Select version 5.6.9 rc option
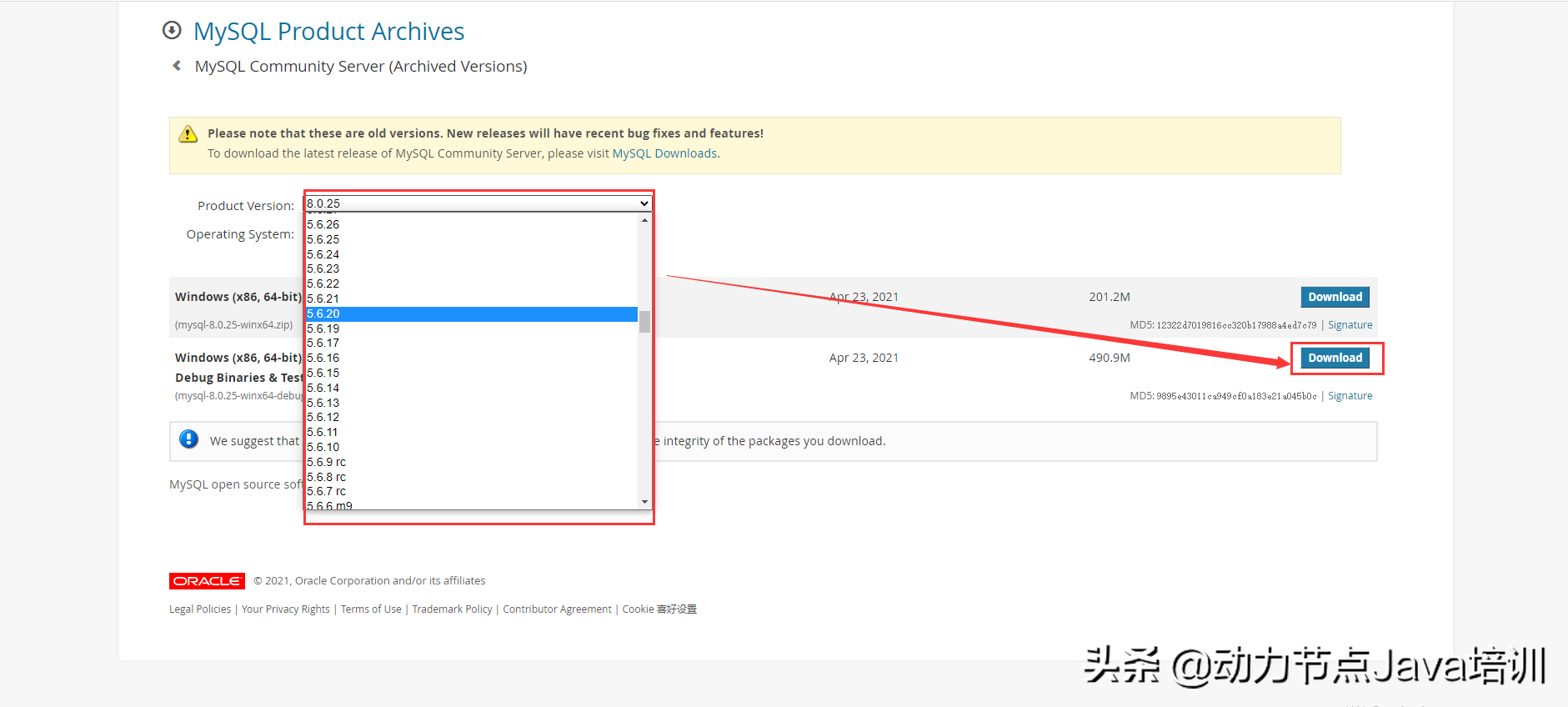This screenshot has width=1568, height=707. coord(471,462)
